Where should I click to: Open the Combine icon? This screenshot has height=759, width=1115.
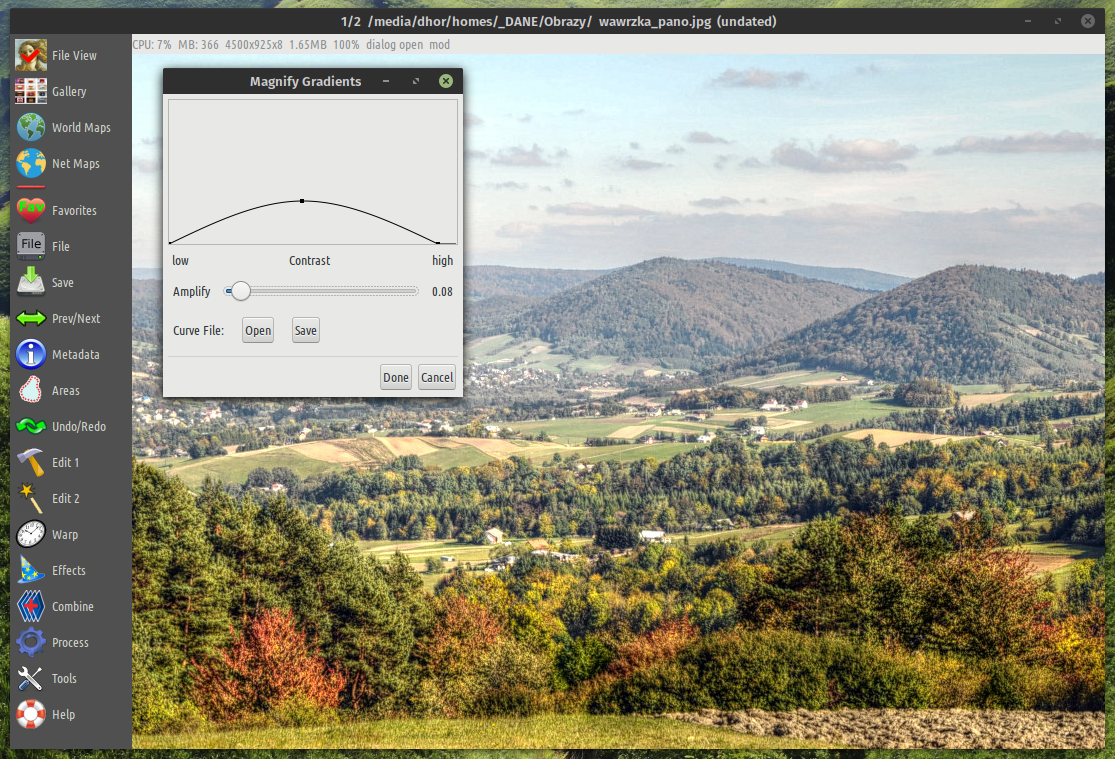31,606
